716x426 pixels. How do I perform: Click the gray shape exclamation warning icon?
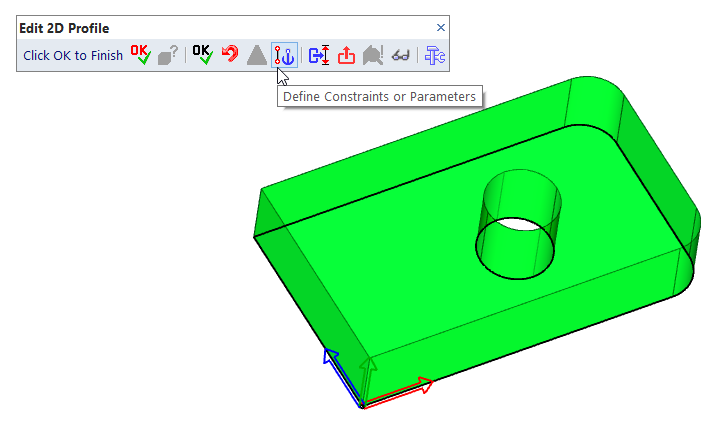pos(373,56)
